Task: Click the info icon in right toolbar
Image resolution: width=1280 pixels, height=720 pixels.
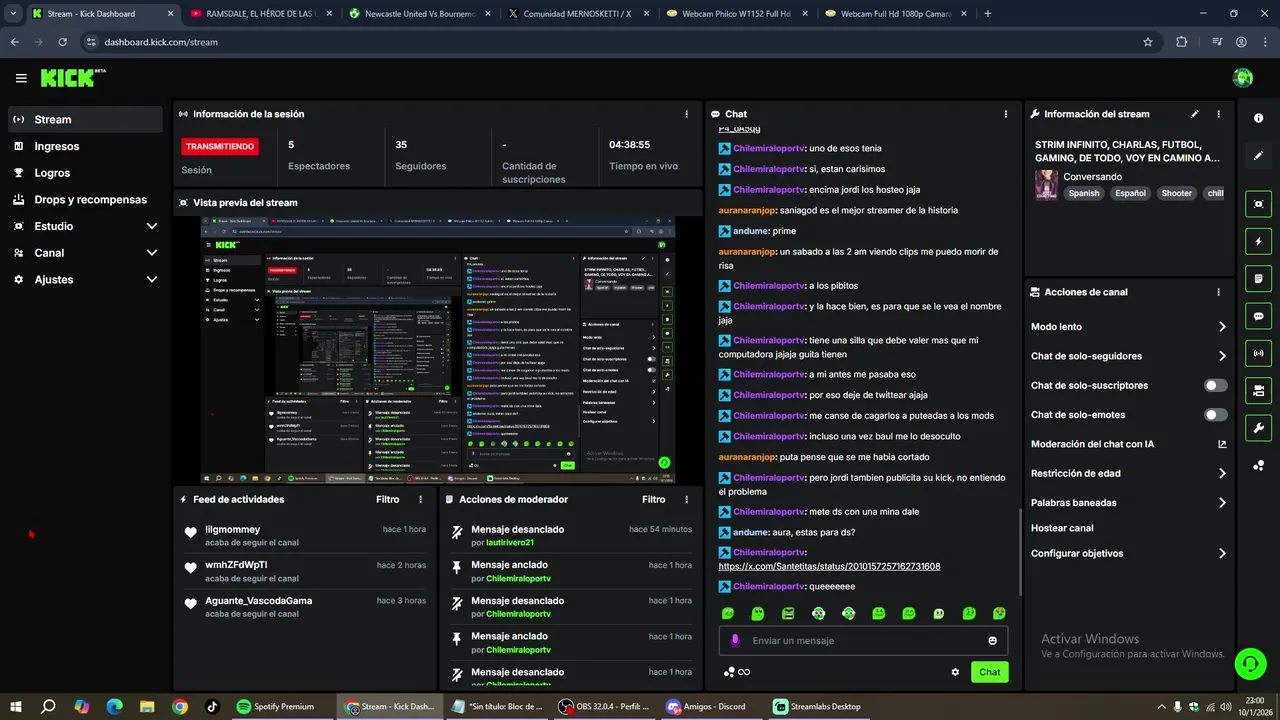Action: 1258,118
